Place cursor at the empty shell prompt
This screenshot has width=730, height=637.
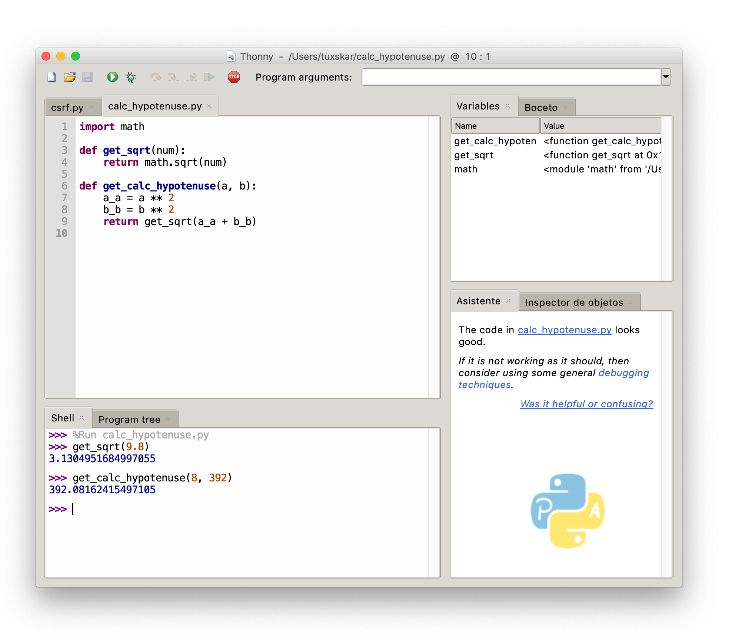[x=73, y=509]
